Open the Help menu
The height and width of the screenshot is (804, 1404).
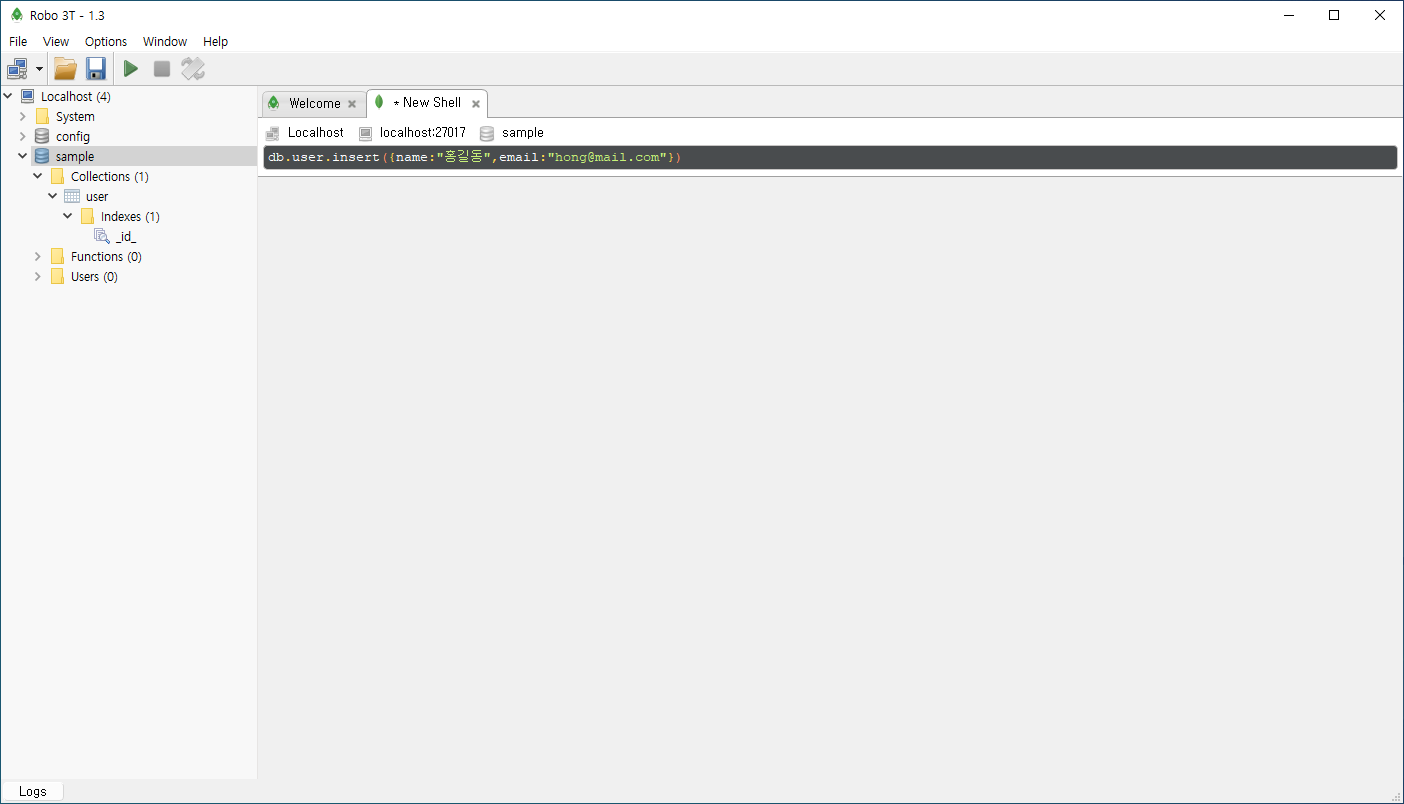216,41
